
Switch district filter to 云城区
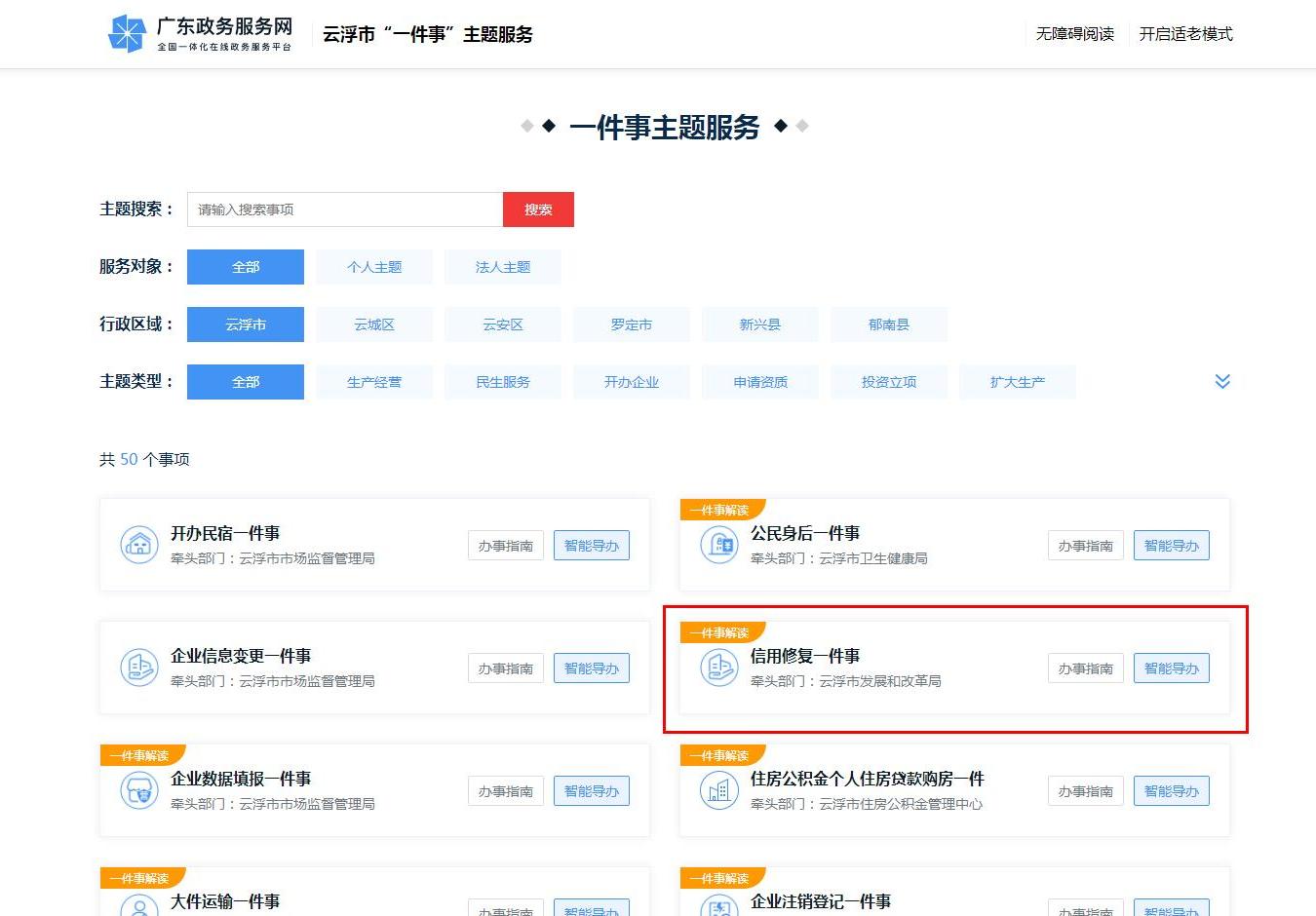coord(374,324)
